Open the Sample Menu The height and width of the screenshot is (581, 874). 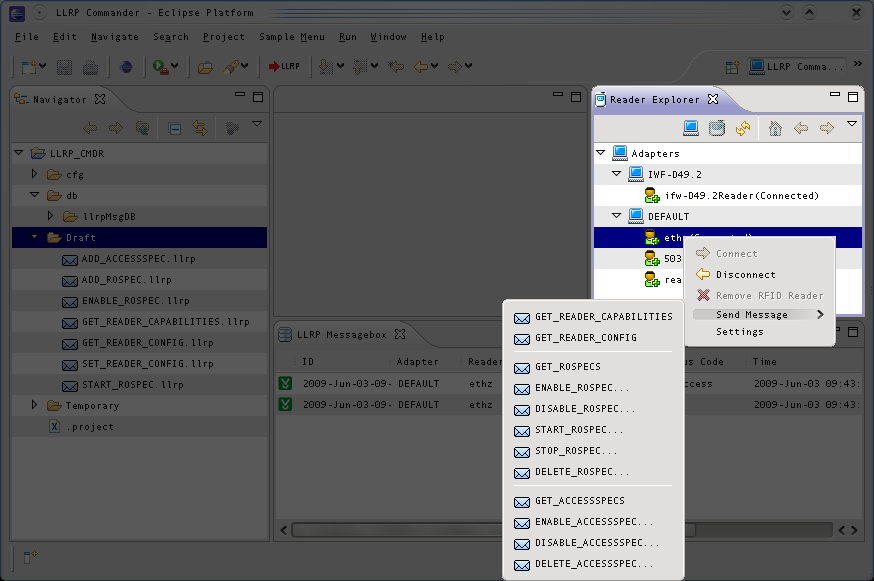point(292,37)
